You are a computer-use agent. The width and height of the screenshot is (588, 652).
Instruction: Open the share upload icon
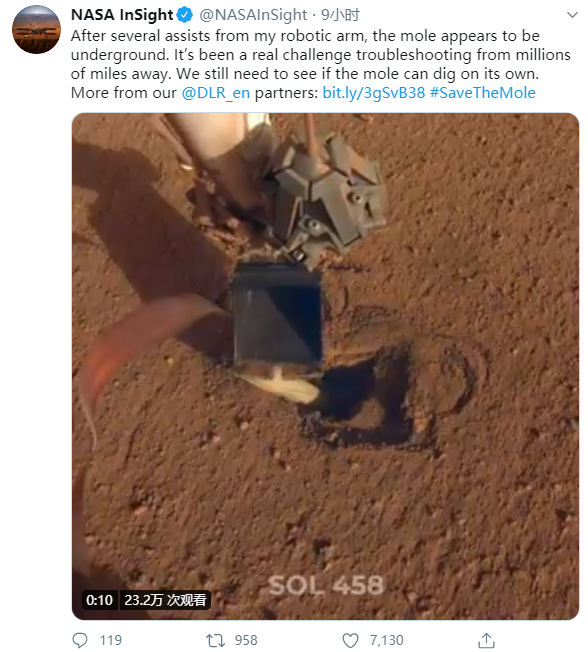(x=486, y=640)
